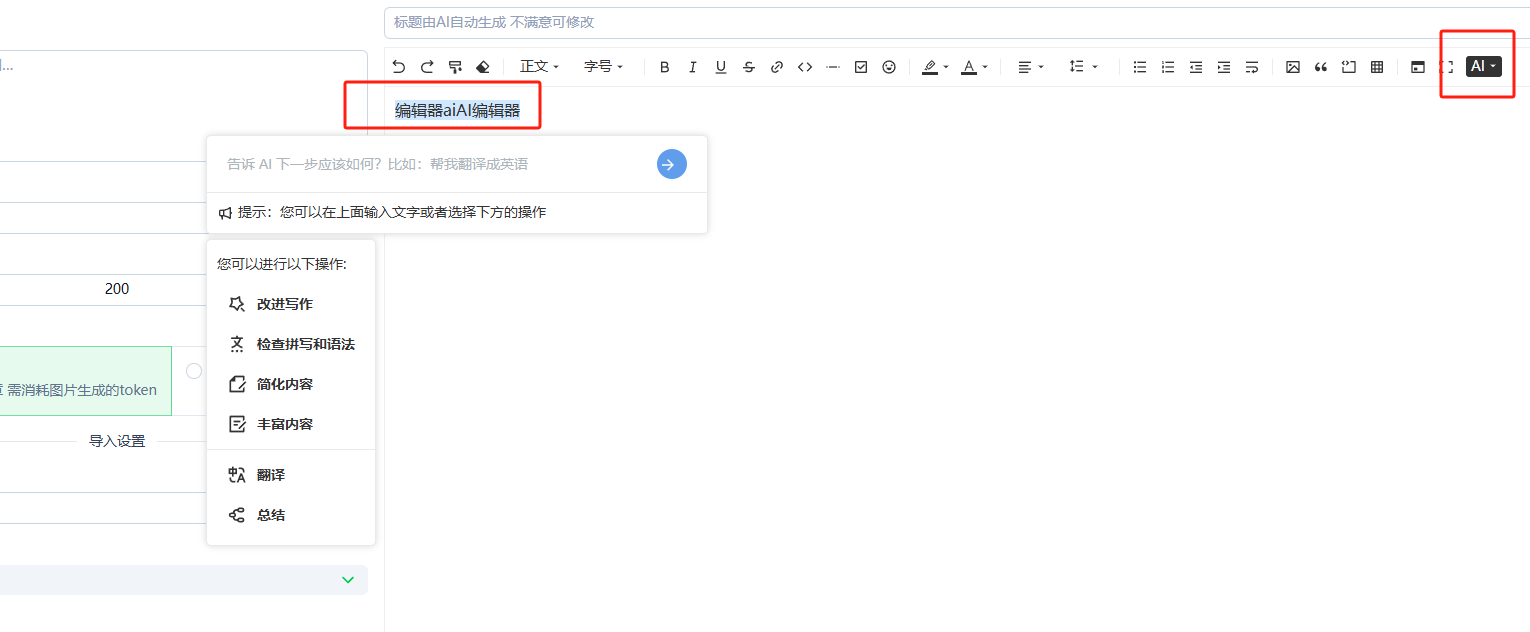Toggle bold formatting
Screen dimensions: 1530x632
pos(665,67)
